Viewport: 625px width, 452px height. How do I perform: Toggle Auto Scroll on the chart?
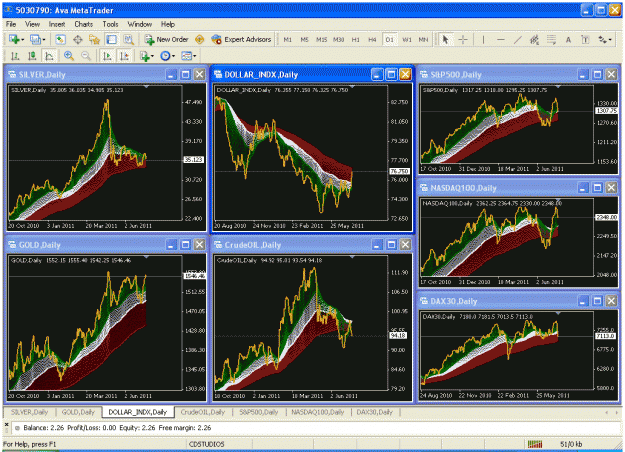pyautogui.click(x=107, y=56)
